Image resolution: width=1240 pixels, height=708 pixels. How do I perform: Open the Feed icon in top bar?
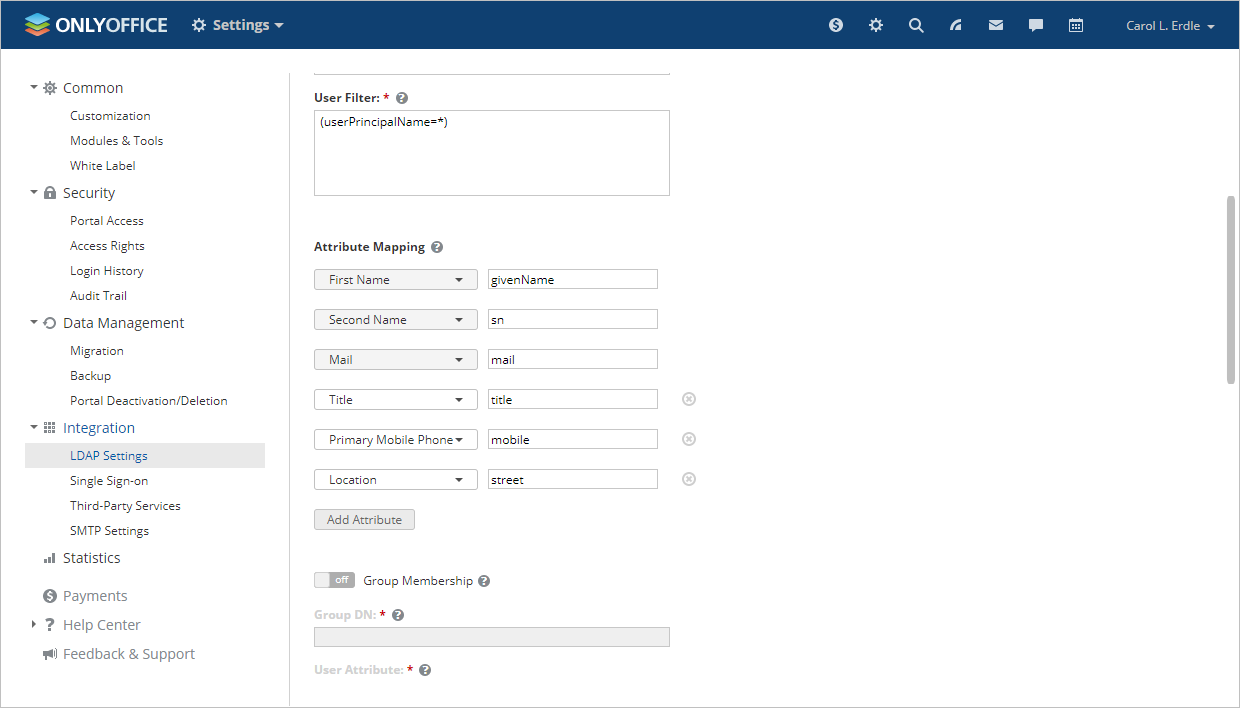pyautogui.click(x=955, y=25)
